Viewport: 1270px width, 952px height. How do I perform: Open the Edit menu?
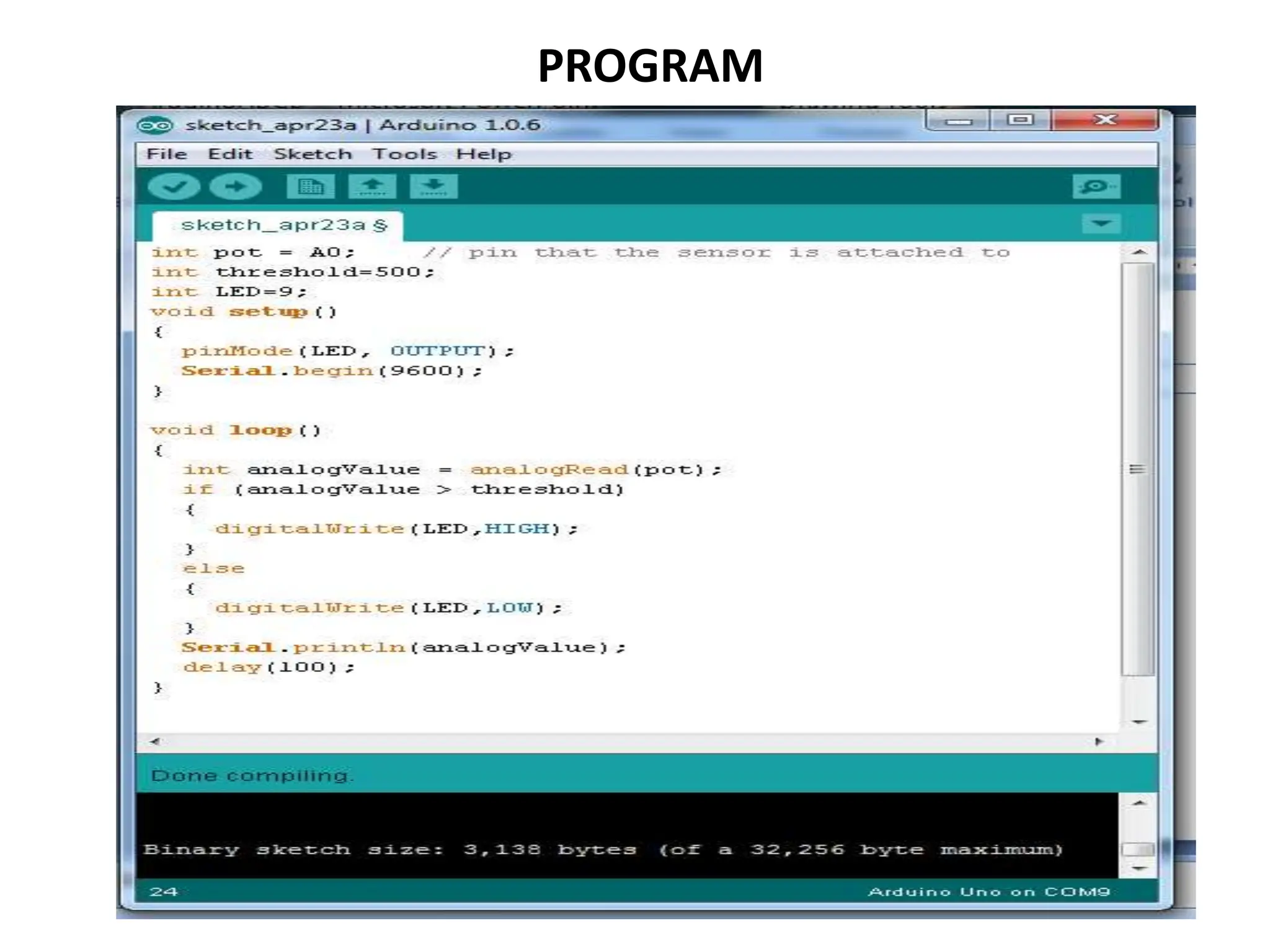[x=229, y=154]
